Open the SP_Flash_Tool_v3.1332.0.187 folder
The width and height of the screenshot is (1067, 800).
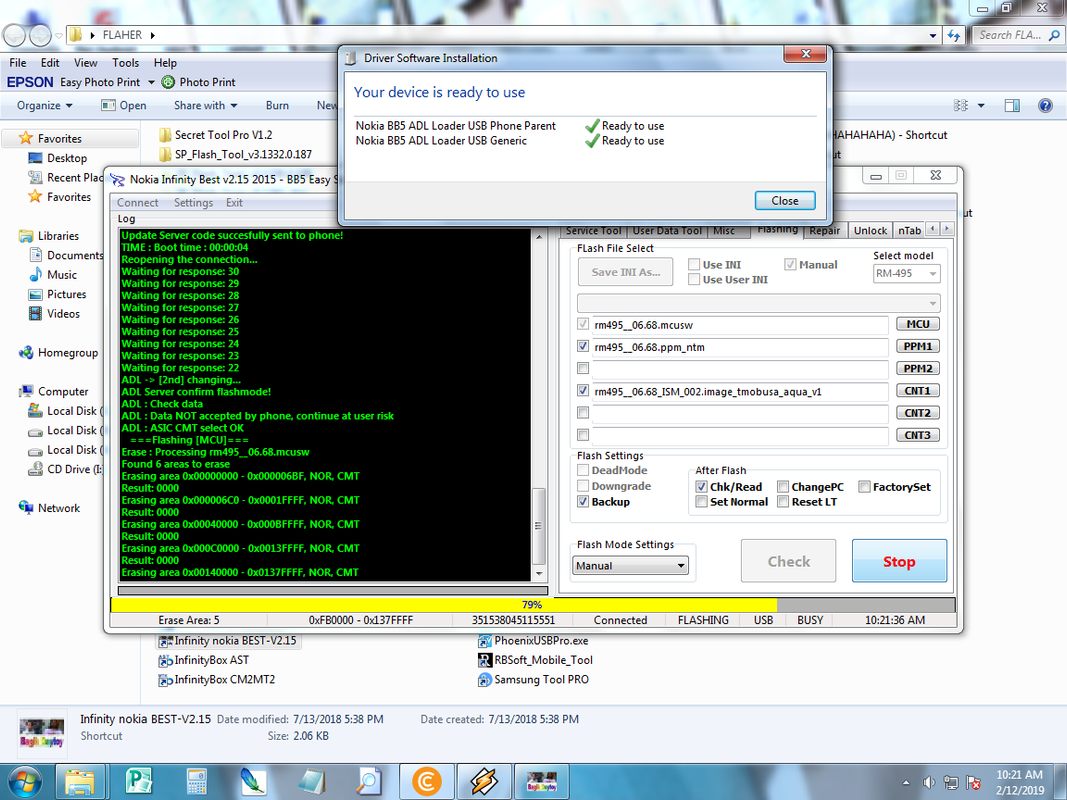pyautogui.click(x=235, y=154)
